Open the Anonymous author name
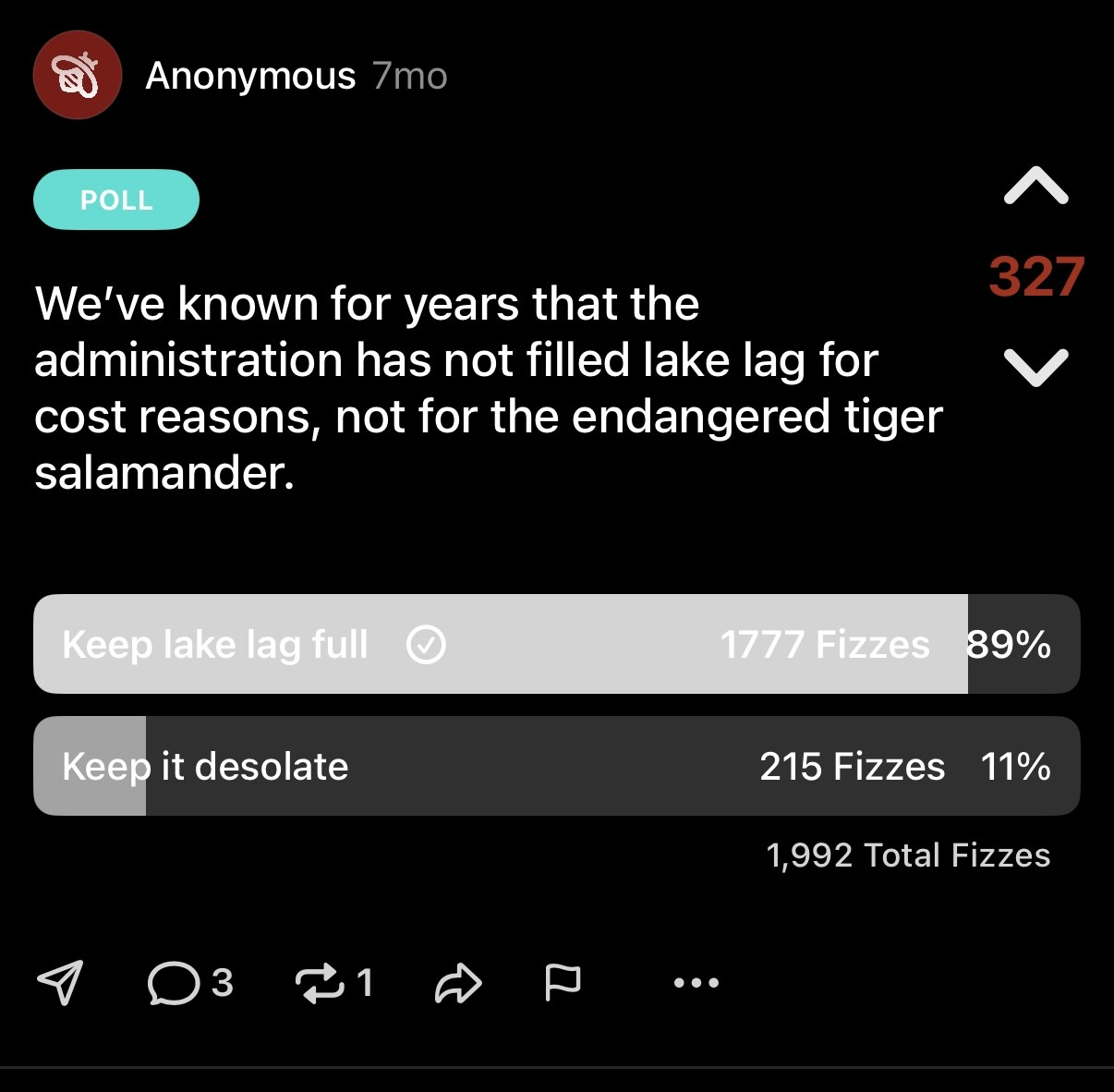Viewport: 1114px width, 1092px height. tap(250, 76)
